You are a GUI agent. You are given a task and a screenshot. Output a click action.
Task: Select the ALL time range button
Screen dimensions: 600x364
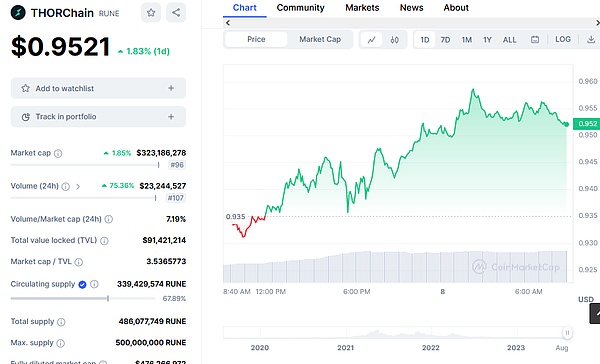[509, 40]
